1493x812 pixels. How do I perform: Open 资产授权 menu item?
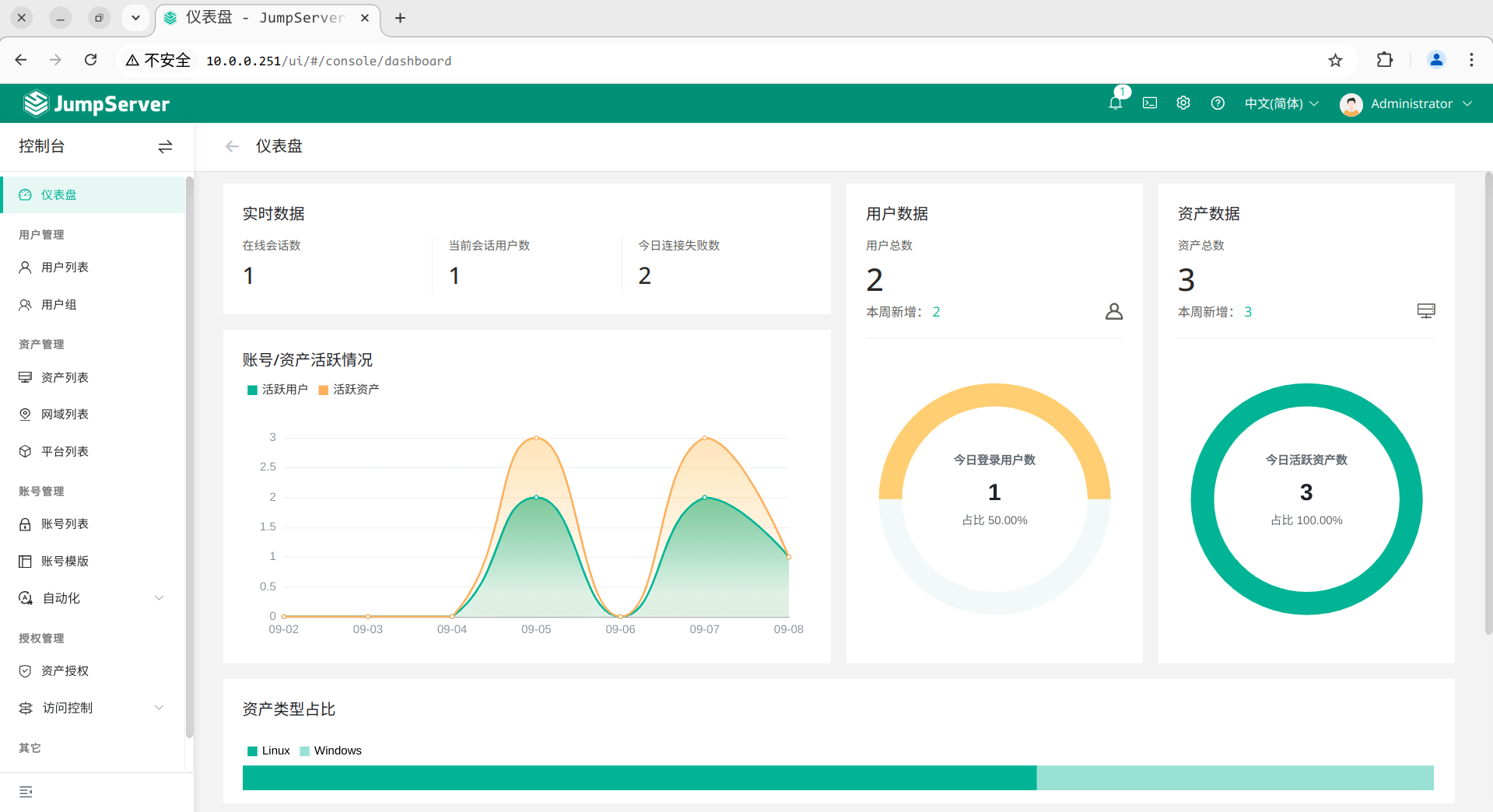(x=93, y=670)
